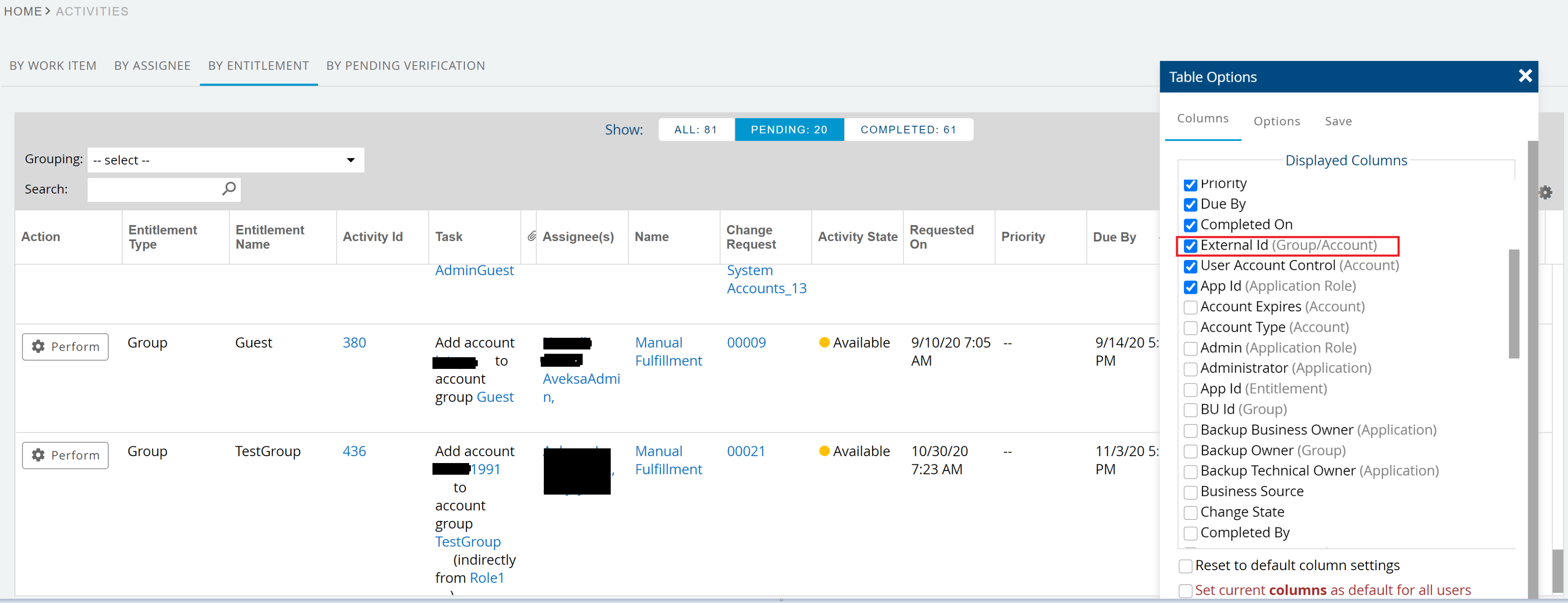Open change request 00009 link
The image size is (1568, 603).
point(746,343)
